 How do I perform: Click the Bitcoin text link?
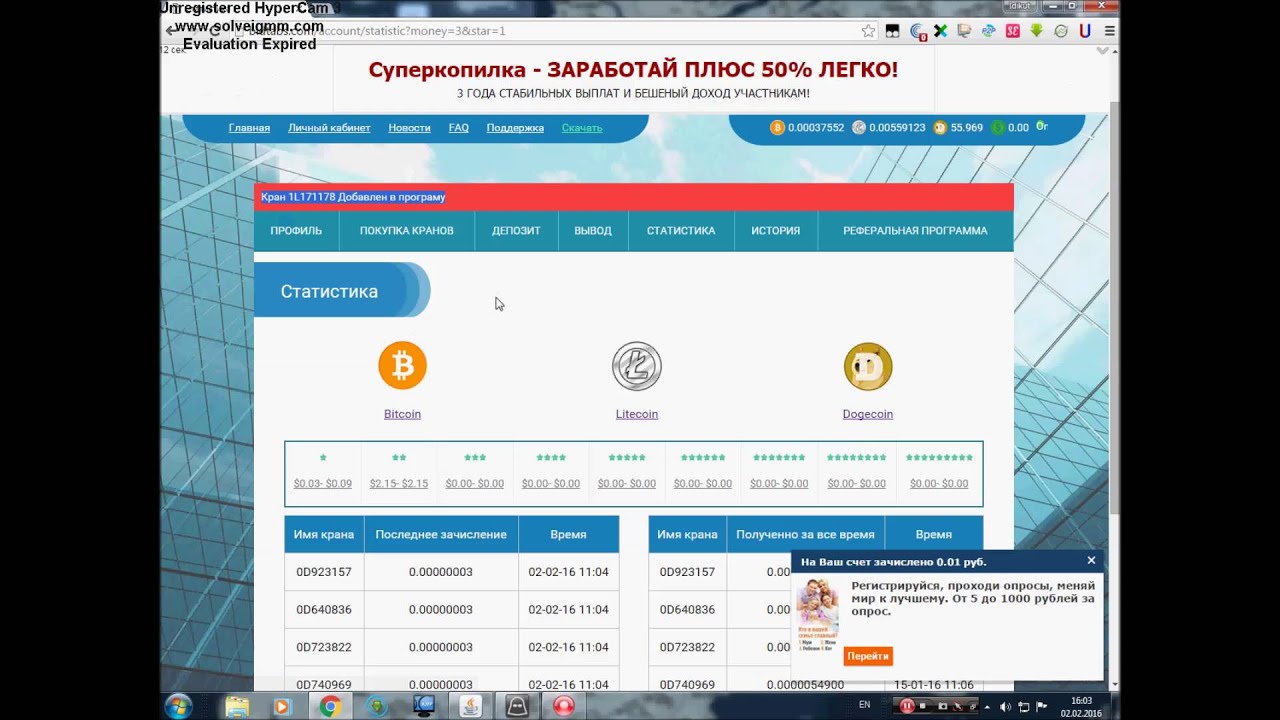pos(402,414)
